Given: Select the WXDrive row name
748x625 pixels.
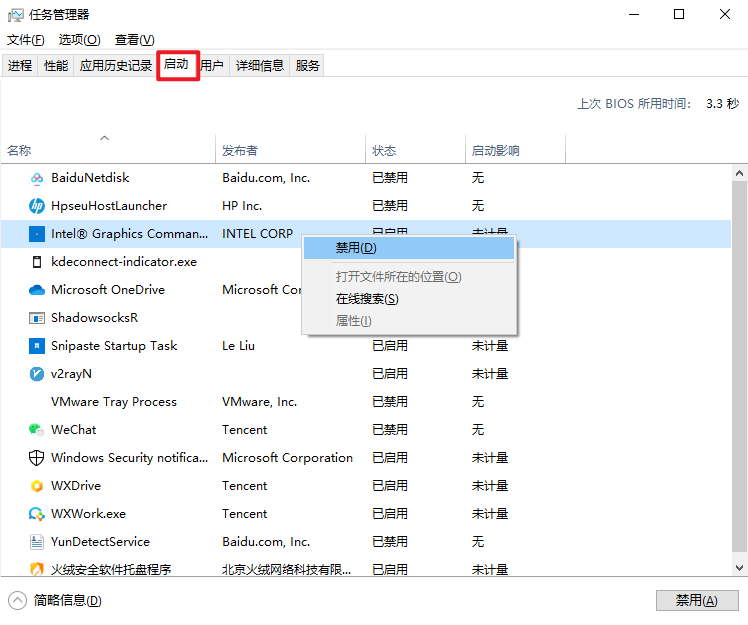Looking at the screenshot, I should 76,486.
